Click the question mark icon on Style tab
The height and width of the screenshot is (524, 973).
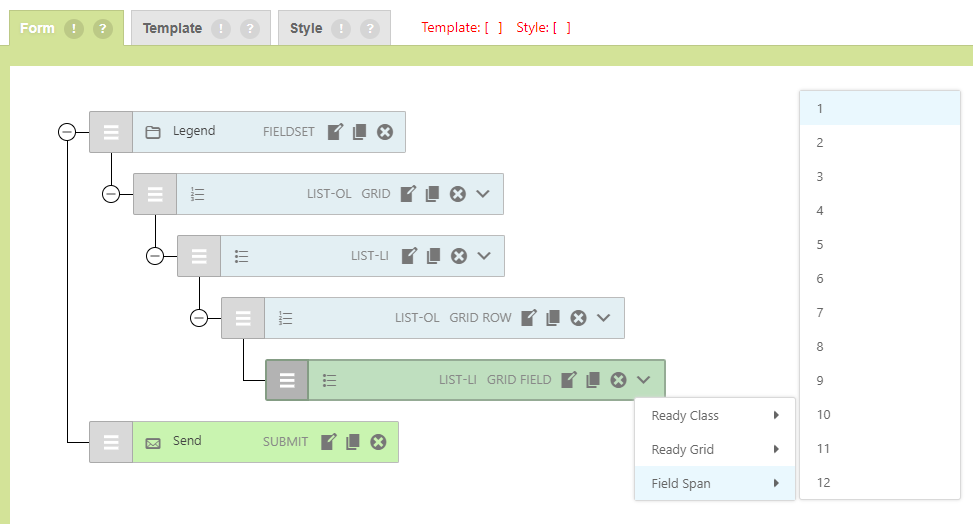pos(370,28)
